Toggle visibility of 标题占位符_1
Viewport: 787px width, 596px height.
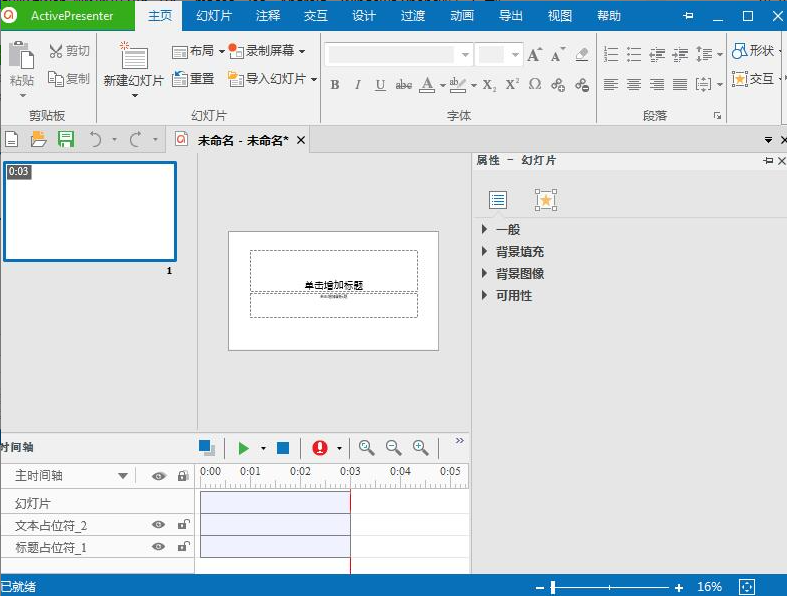click(159, 547)
